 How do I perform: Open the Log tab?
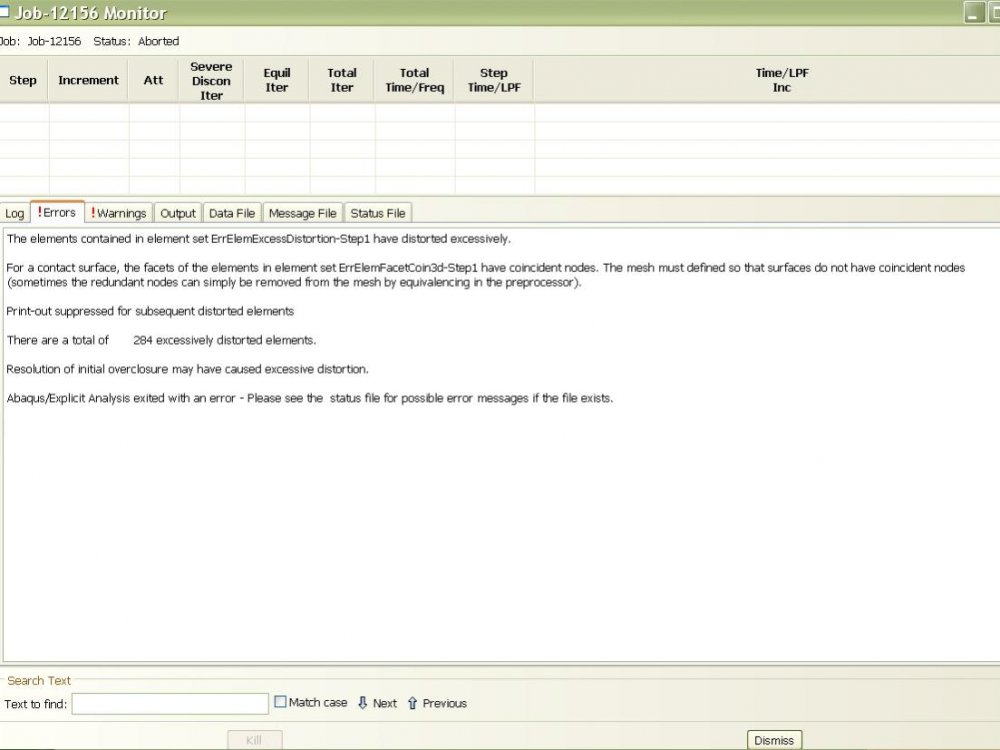[x=15, y=213]
